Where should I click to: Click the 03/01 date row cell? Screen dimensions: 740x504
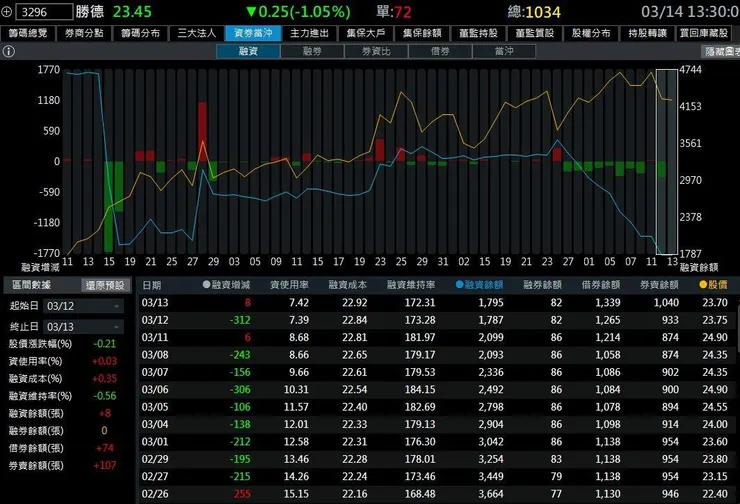click(x=155, y=442)
